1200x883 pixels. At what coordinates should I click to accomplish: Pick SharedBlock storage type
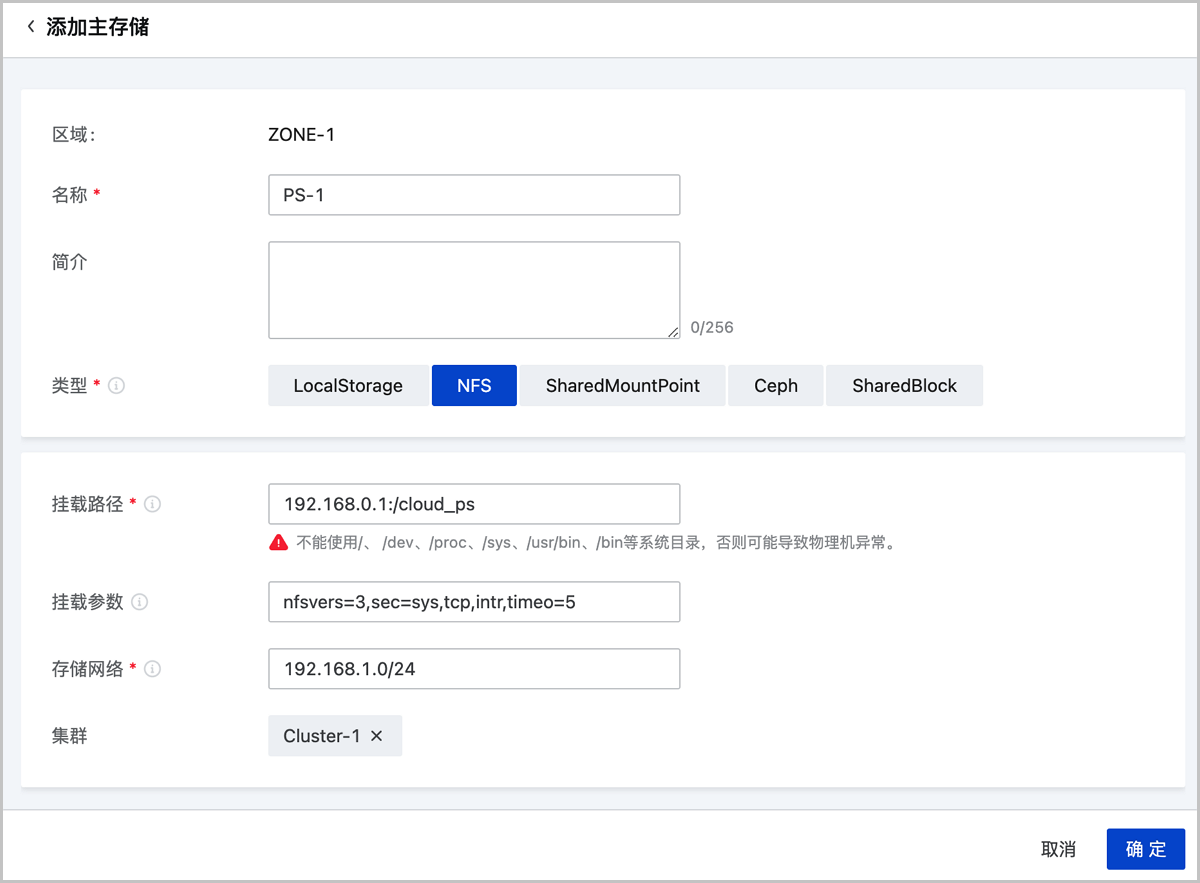point(904,386)
